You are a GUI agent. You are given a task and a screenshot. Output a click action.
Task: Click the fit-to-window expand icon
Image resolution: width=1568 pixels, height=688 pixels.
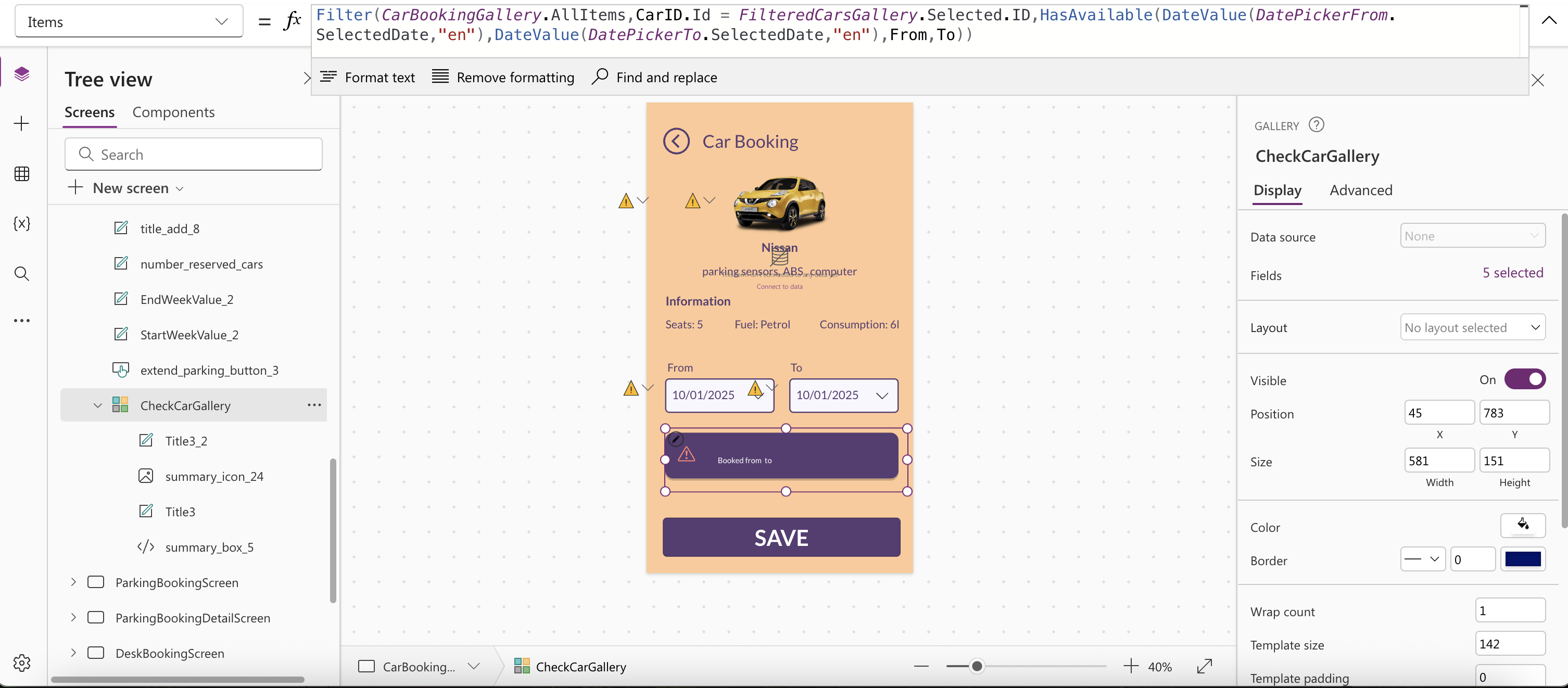click(x=1204, y=666)
